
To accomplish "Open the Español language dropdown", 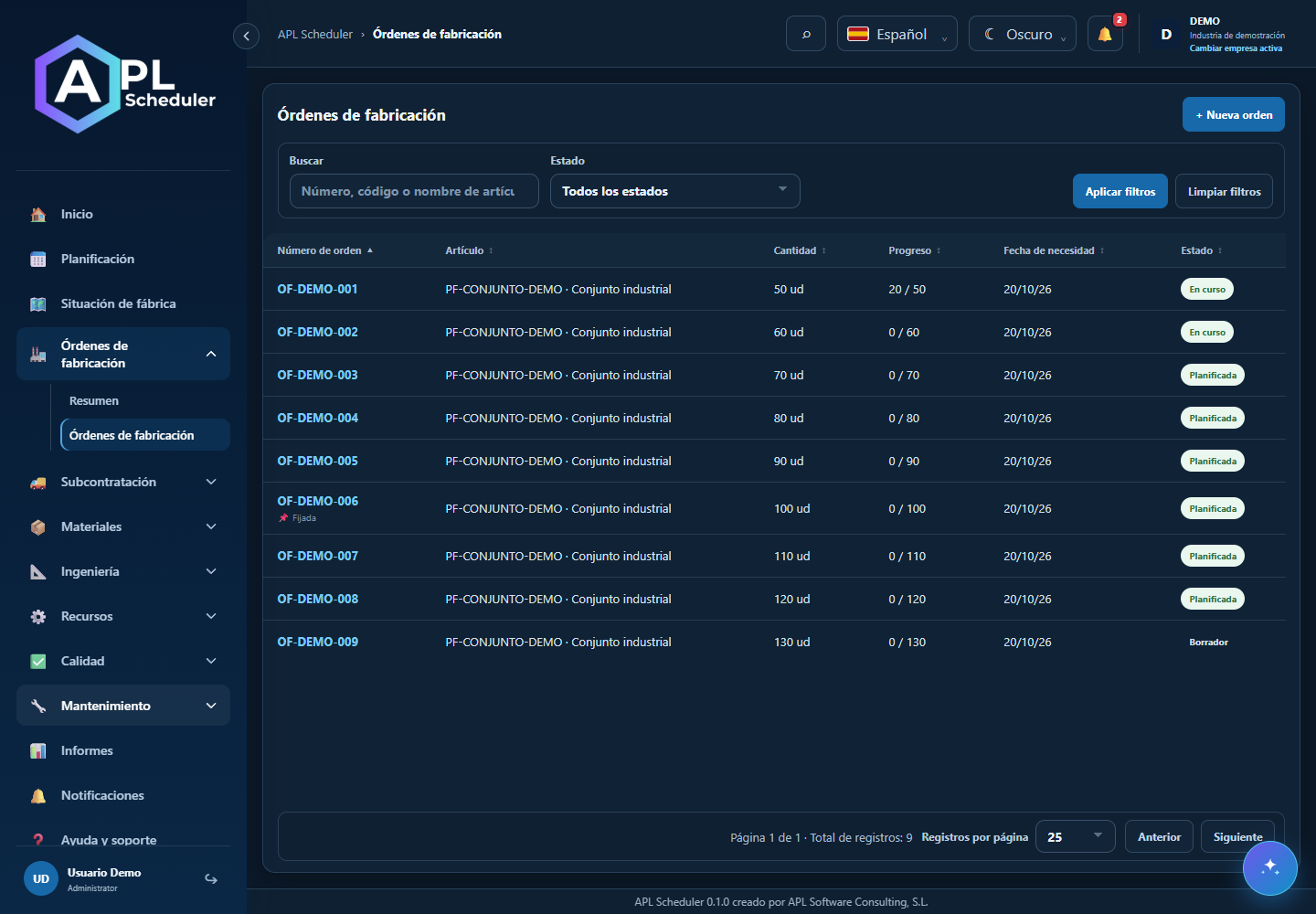I will pos(897,34).
